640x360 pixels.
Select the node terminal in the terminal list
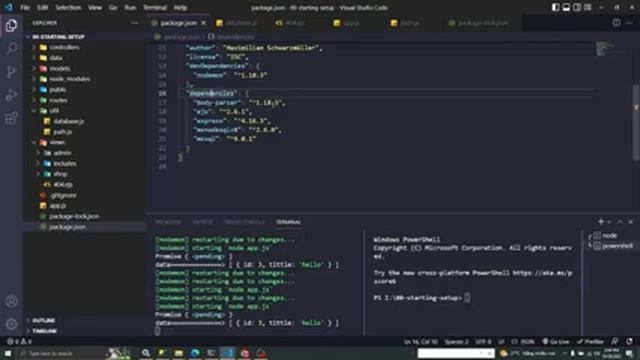tap(610, 236)
